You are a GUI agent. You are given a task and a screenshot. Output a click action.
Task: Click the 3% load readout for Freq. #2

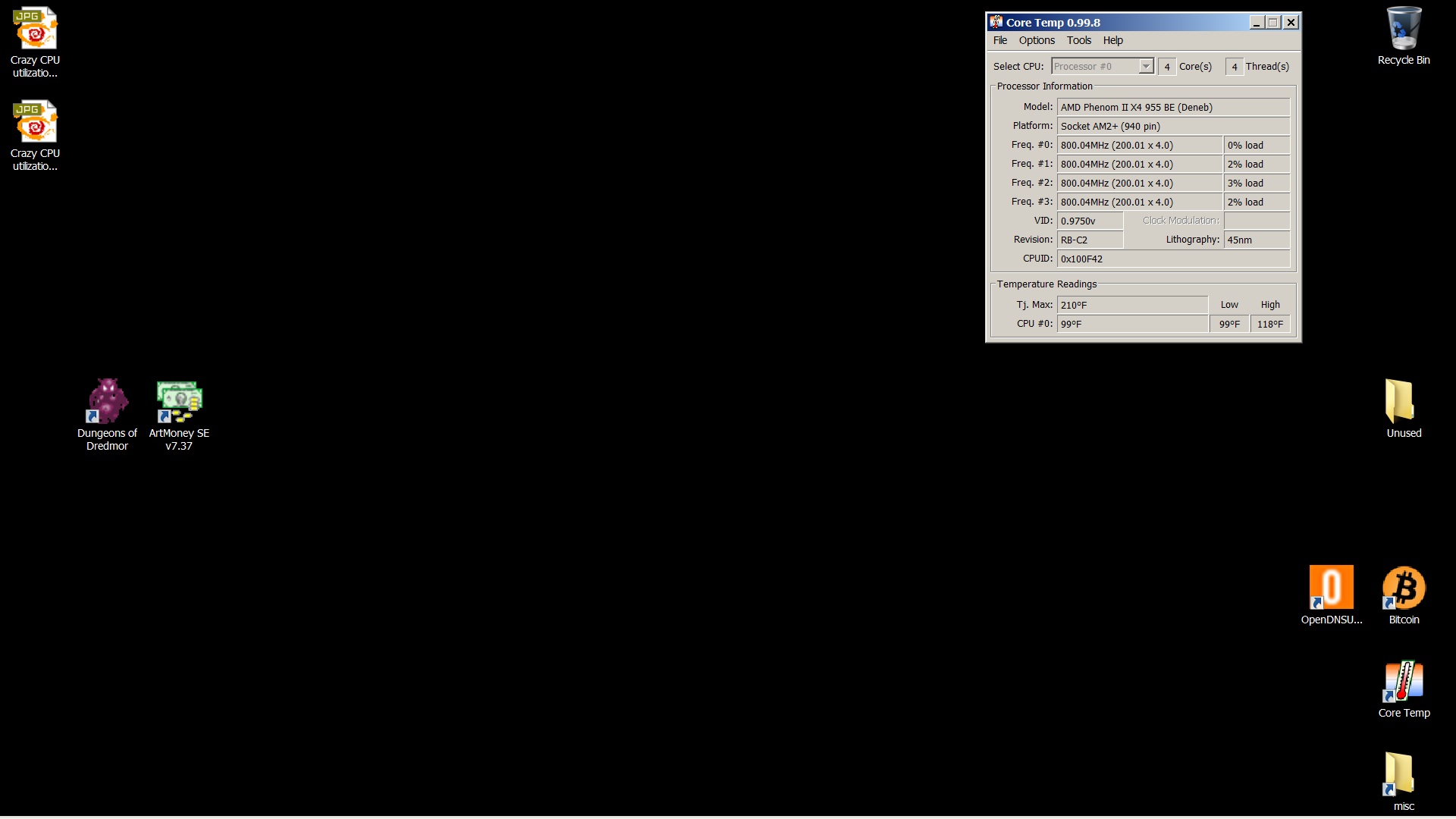tap(1257, 184)
